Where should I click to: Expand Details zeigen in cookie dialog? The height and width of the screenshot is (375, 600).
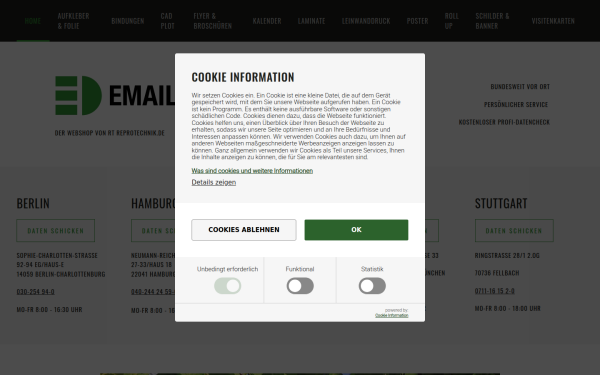tap(214, 182)
